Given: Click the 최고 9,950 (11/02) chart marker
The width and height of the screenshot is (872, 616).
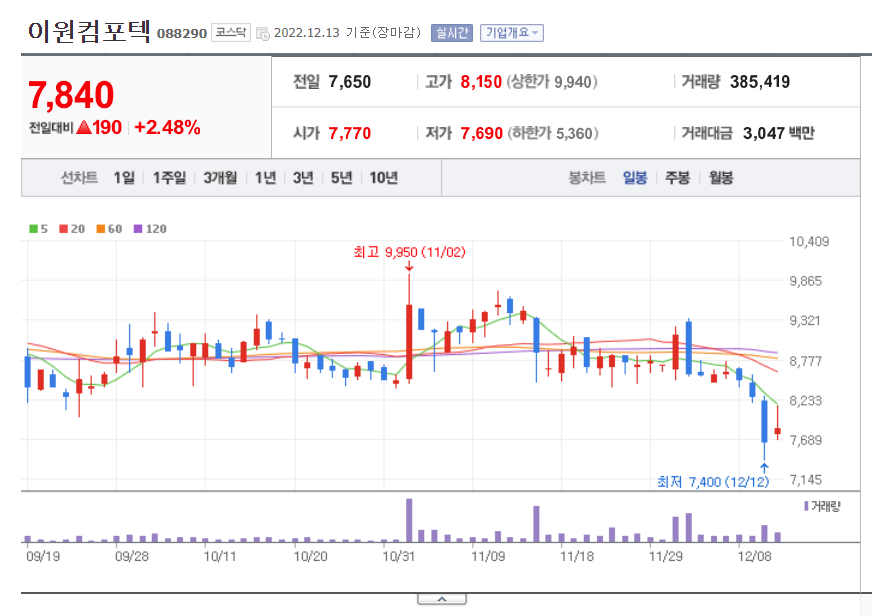Looking at the screenshot, I should tap(409, 252).
